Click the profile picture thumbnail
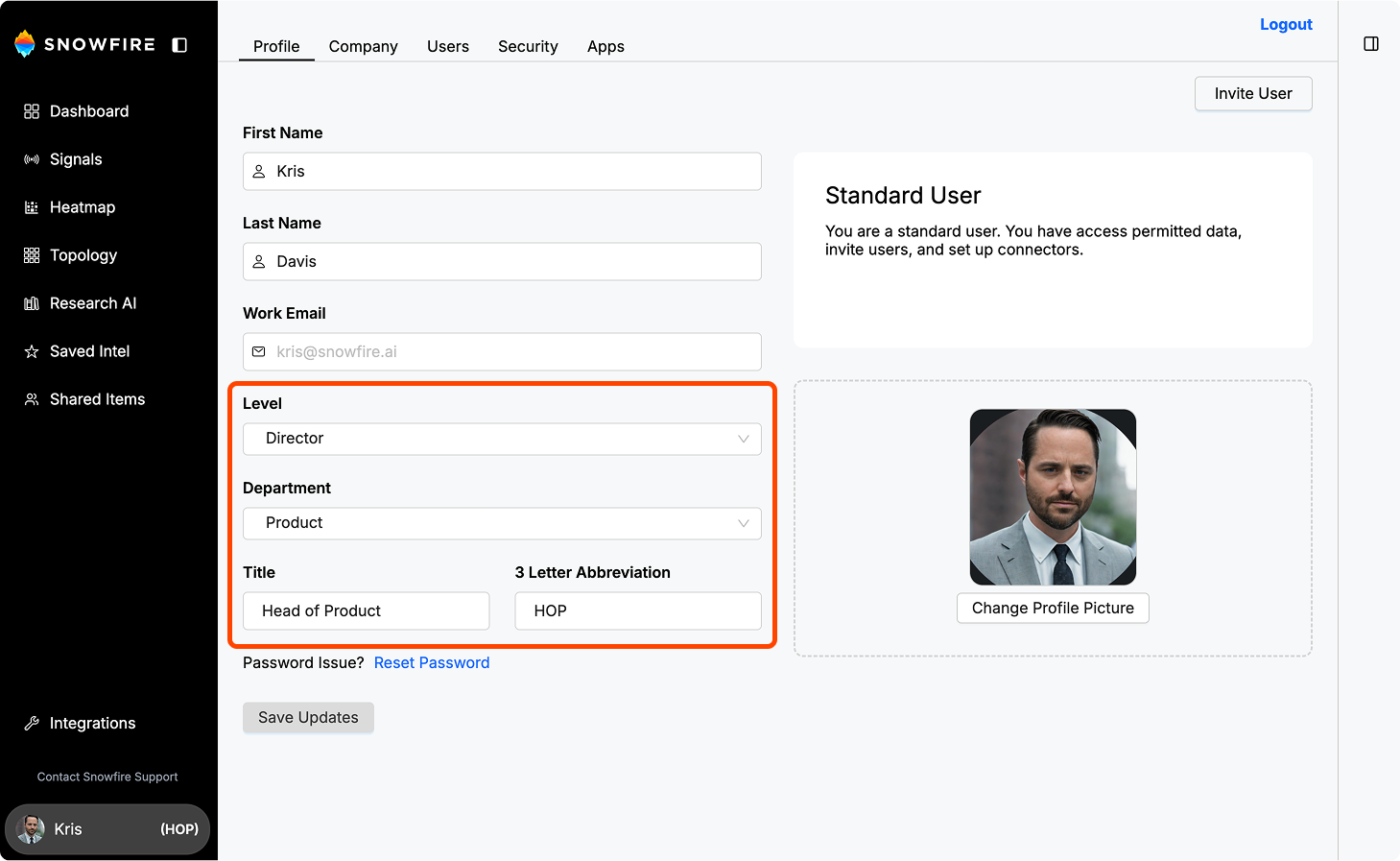 tap(1053, 497)
